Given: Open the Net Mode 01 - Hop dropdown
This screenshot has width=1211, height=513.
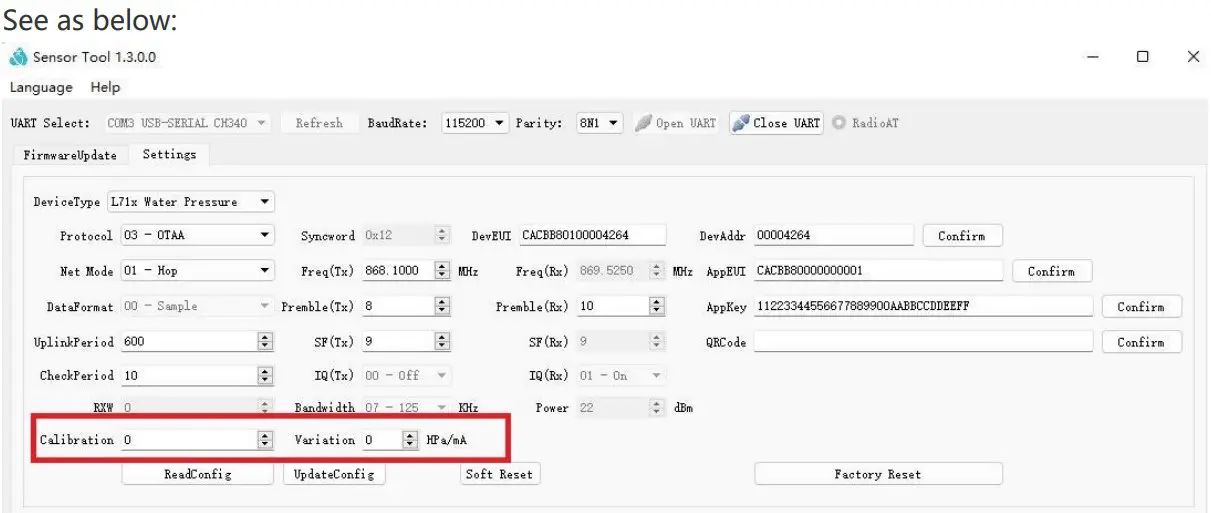Looking at the screenshot, I should click(197, 271).
